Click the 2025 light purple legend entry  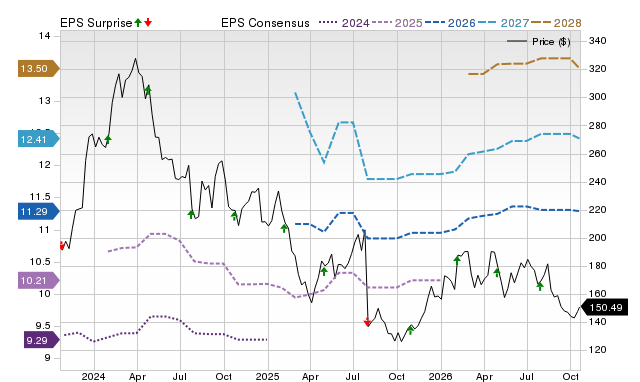(x=397, y=23)
